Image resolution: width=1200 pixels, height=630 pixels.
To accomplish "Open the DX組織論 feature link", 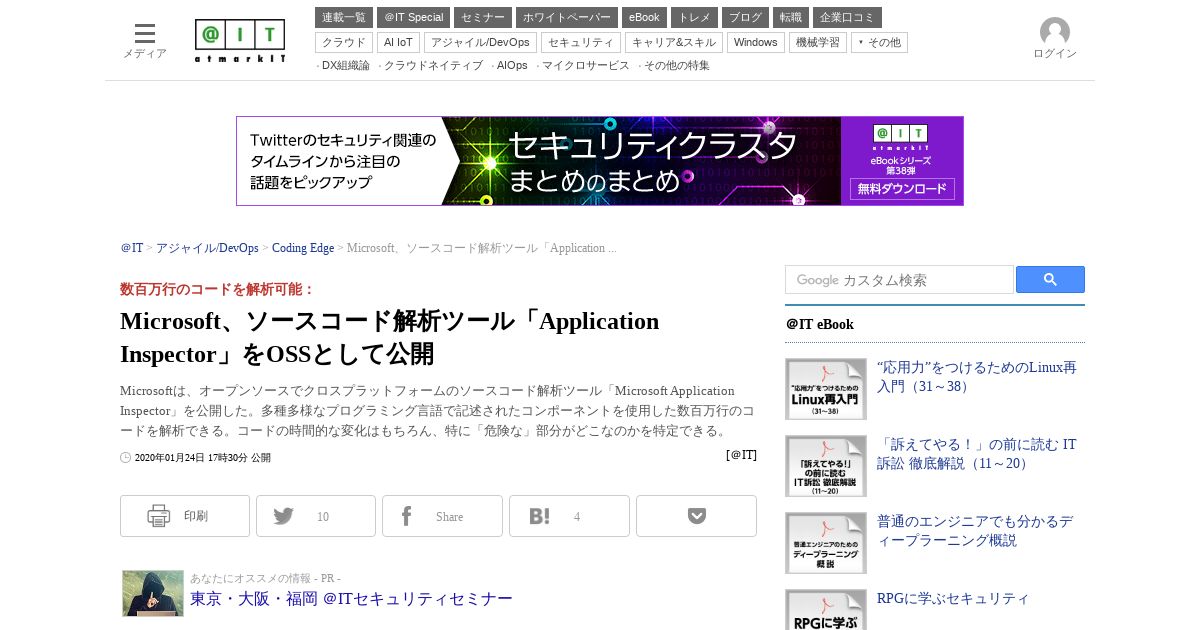I will [x=345, y=65].
